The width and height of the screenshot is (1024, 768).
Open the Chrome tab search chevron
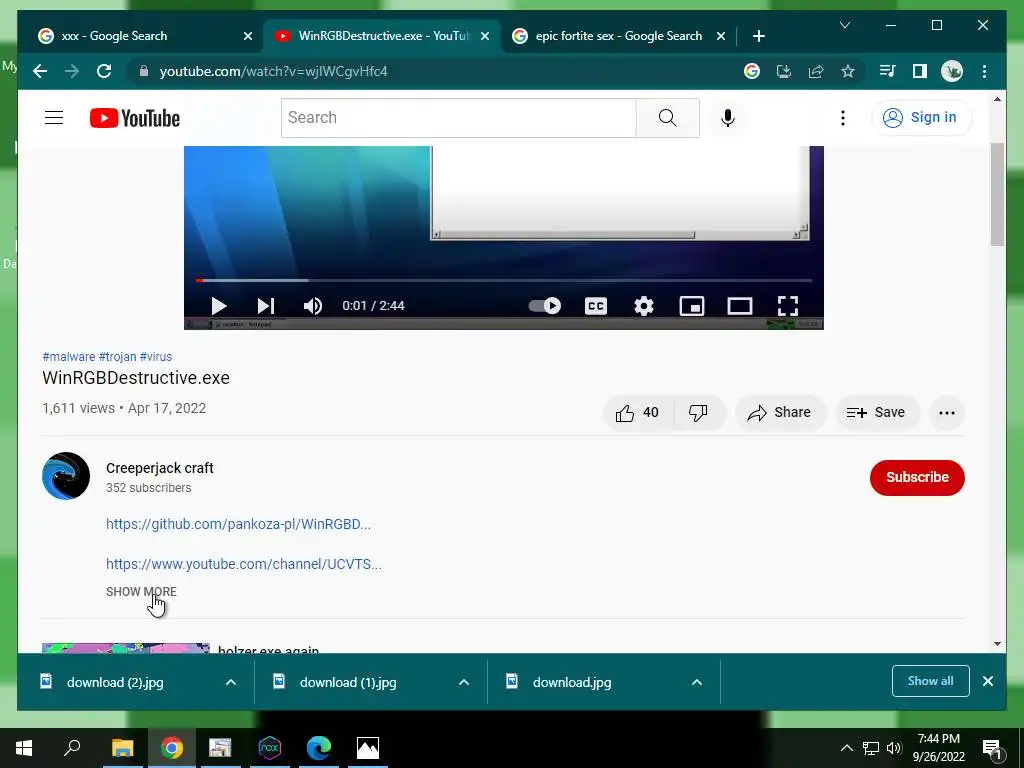[844, 25]
